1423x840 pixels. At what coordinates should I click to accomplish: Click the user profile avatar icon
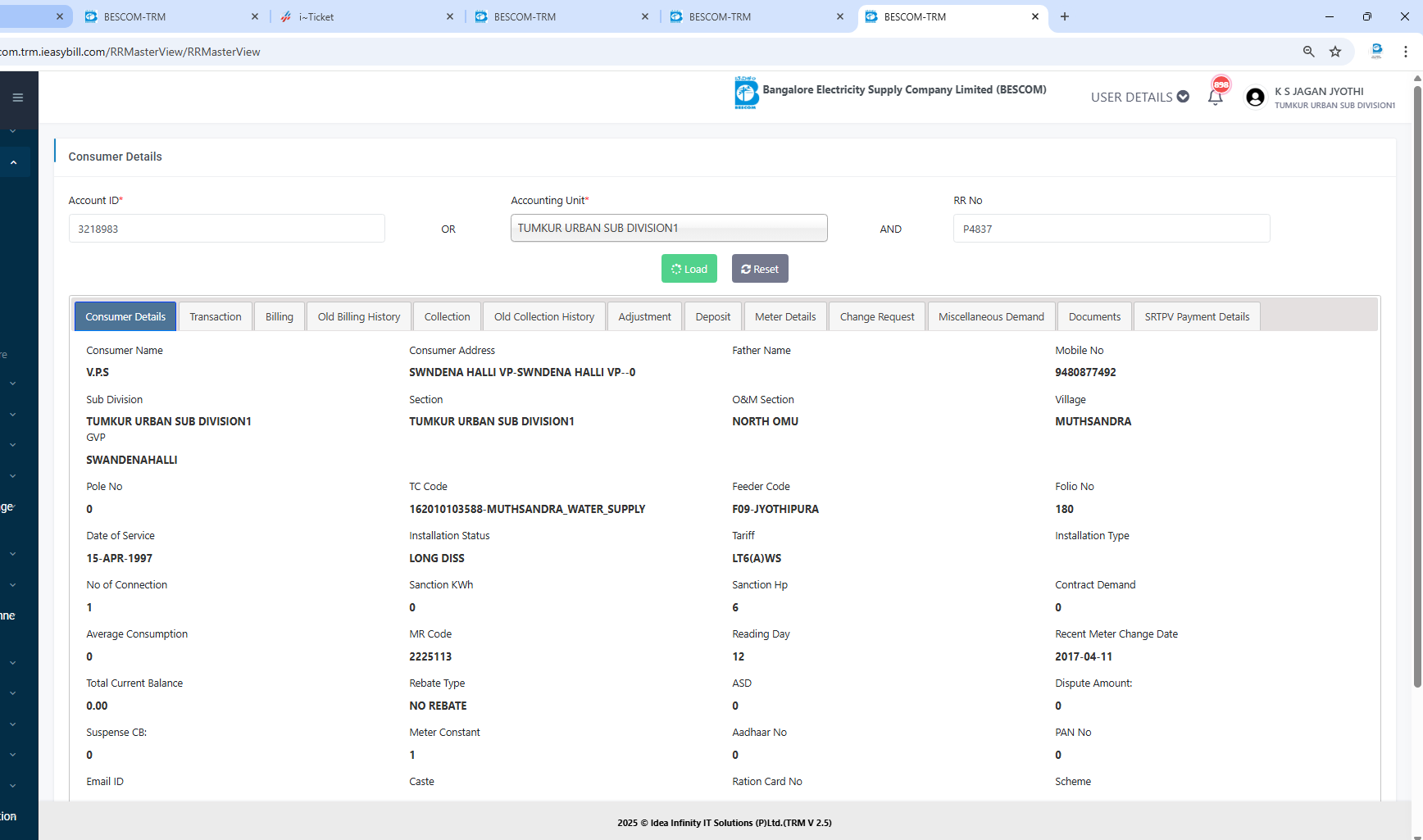click(1254, 98)
